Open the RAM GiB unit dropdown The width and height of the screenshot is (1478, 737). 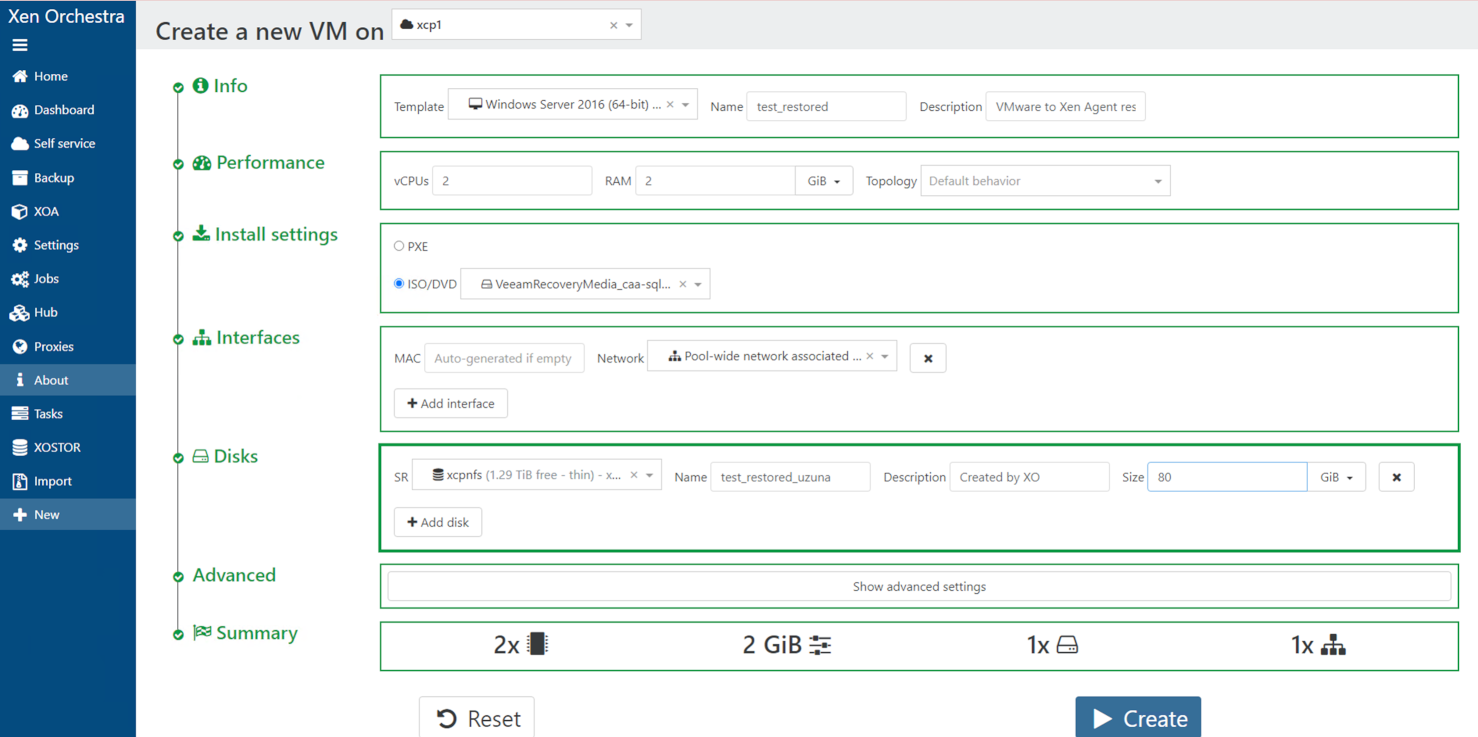pos(824,181)
